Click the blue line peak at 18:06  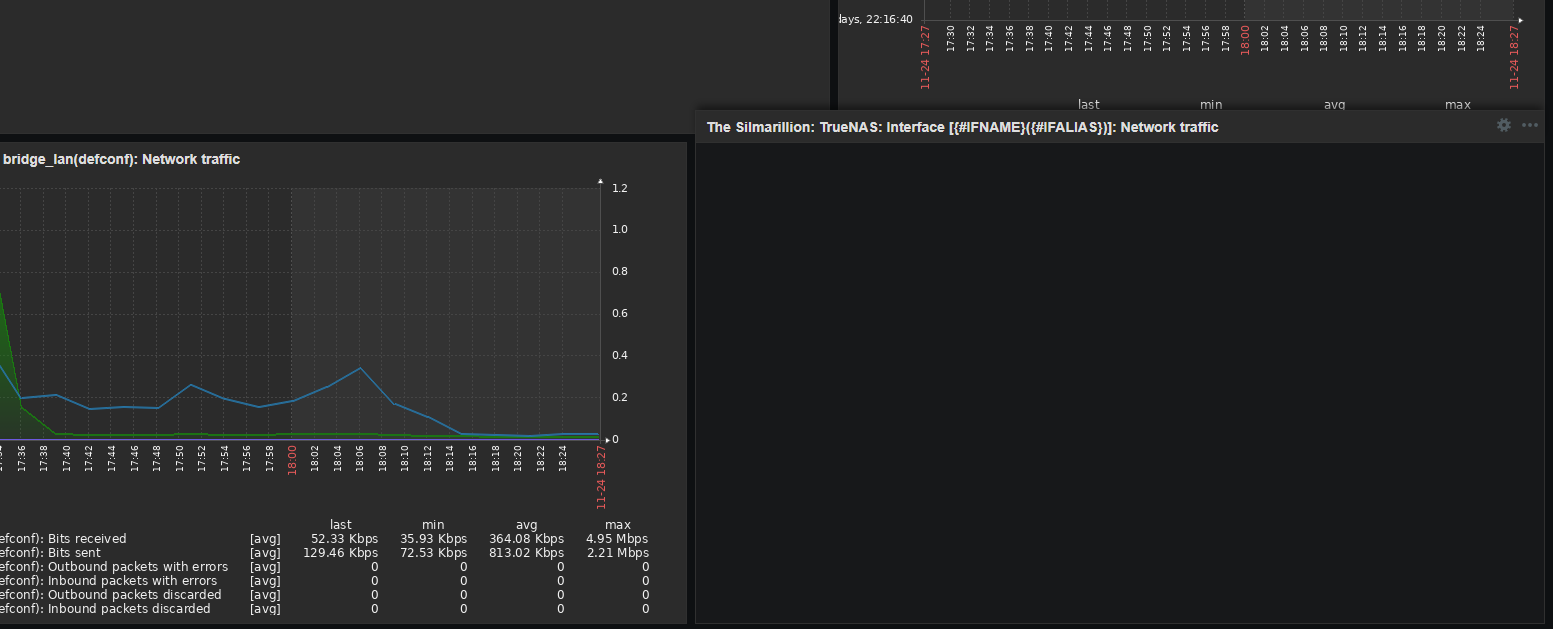tap(360, 368)
